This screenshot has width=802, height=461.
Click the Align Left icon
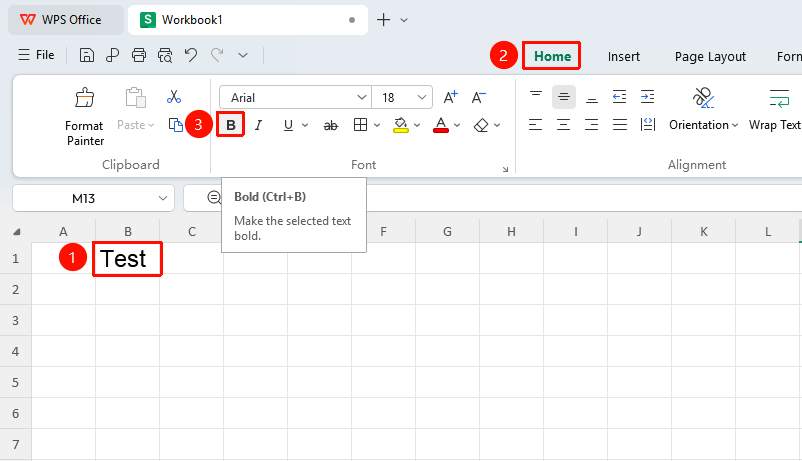coord(536,125)
